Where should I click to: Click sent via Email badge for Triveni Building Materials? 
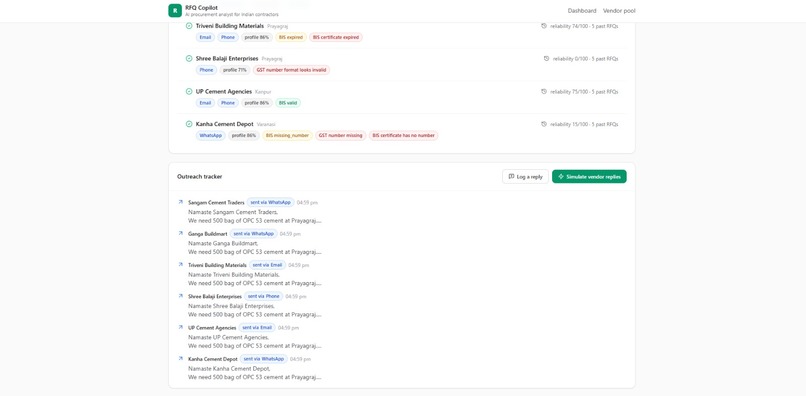coord(267,265)
